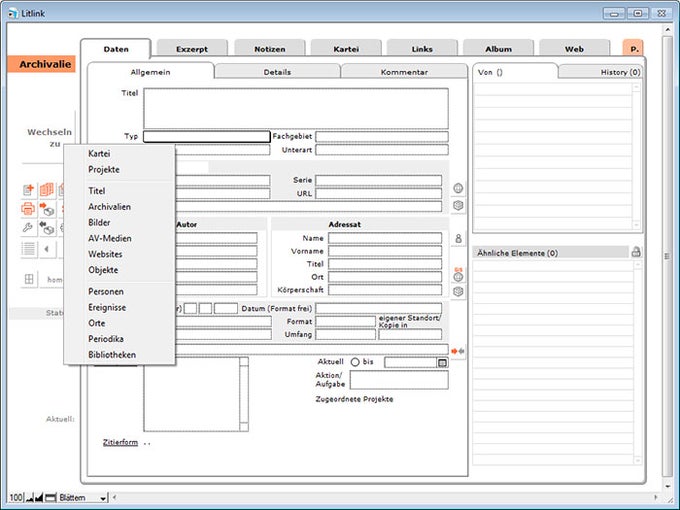Open the calendar picker next to bis field
Screen dimensions: 680x510
442,363
